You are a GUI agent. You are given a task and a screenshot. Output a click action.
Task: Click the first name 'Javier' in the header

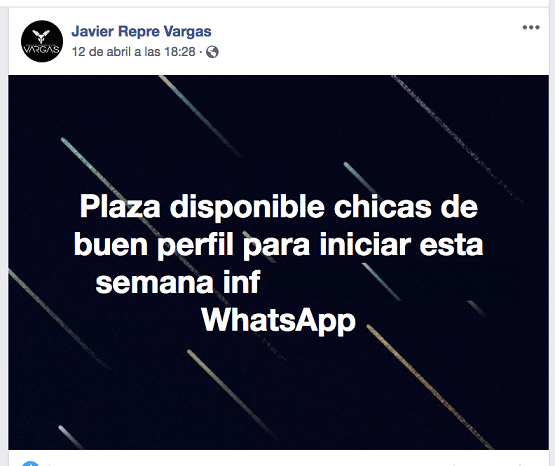coord(93,31)
